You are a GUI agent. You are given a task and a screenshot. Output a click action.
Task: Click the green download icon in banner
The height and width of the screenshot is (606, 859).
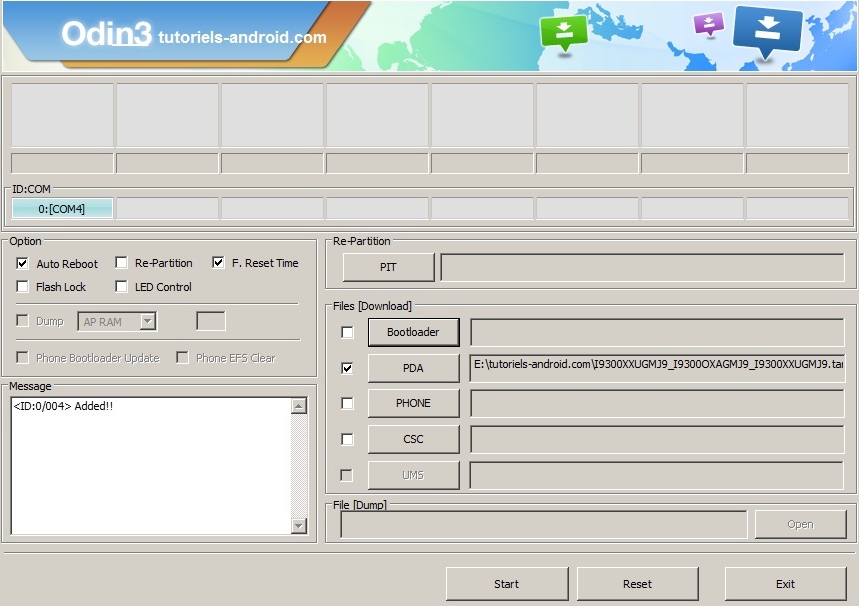[564, 32]
